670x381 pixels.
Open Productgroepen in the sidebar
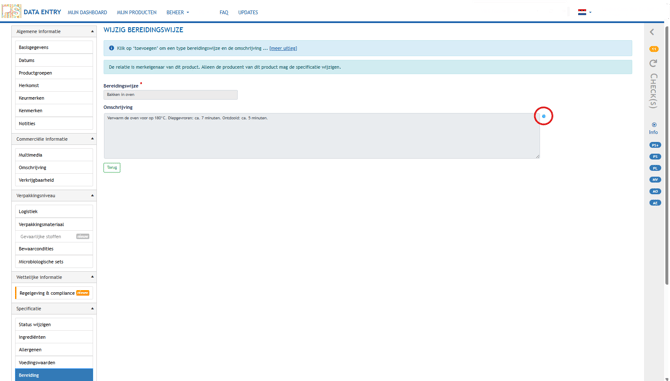point(54,73)
